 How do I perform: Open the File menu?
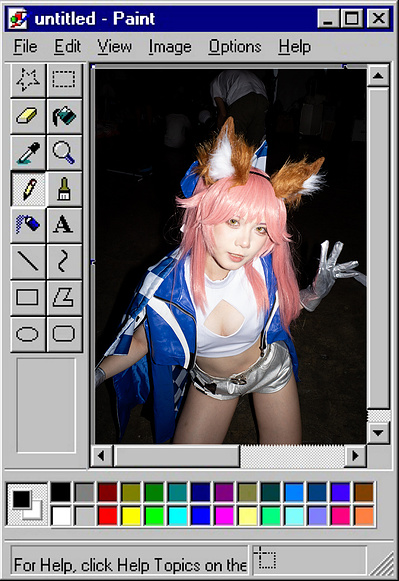point(26,47)
